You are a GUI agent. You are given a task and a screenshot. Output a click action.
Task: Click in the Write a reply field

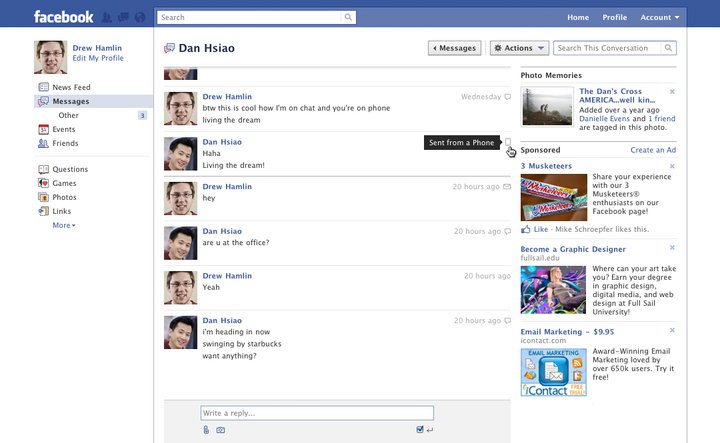pos(316,413)
